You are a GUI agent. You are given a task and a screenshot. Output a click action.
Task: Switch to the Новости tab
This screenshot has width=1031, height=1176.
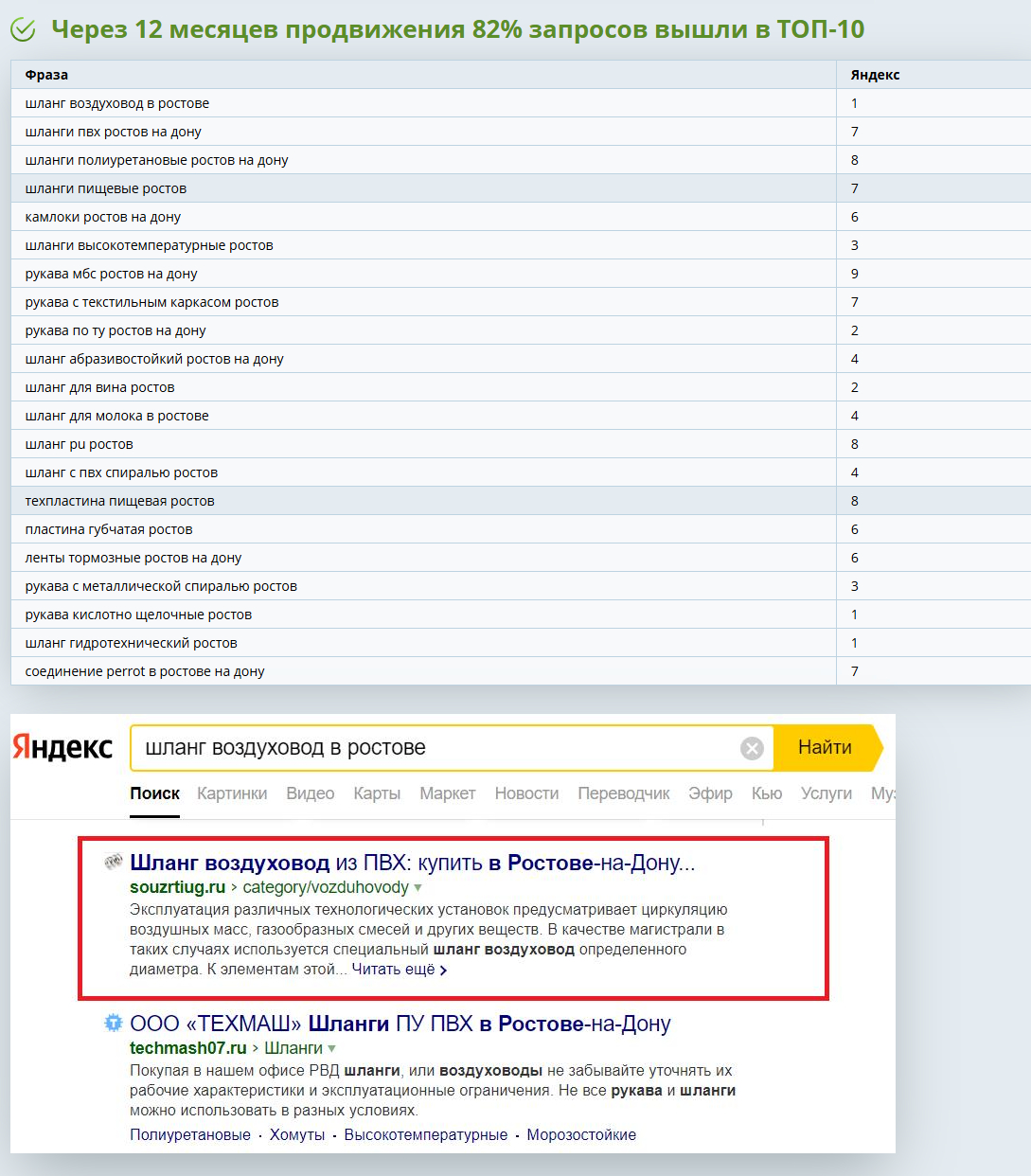526,793
